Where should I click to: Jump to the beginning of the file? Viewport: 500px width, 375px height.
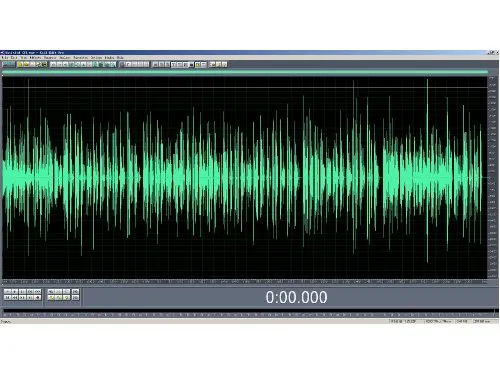coord(7,297)
